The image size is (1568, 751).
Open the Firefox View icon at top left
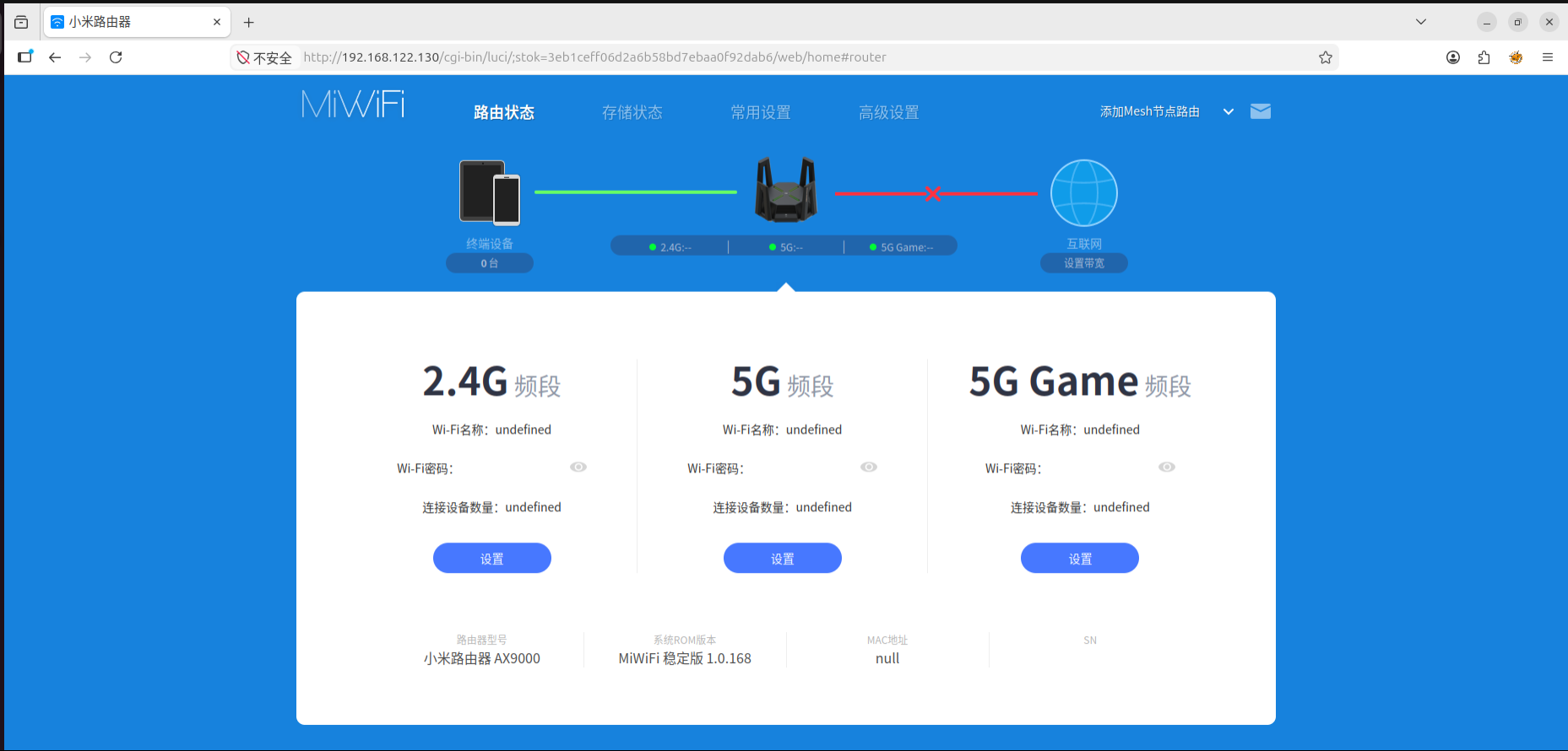point(21,22)
